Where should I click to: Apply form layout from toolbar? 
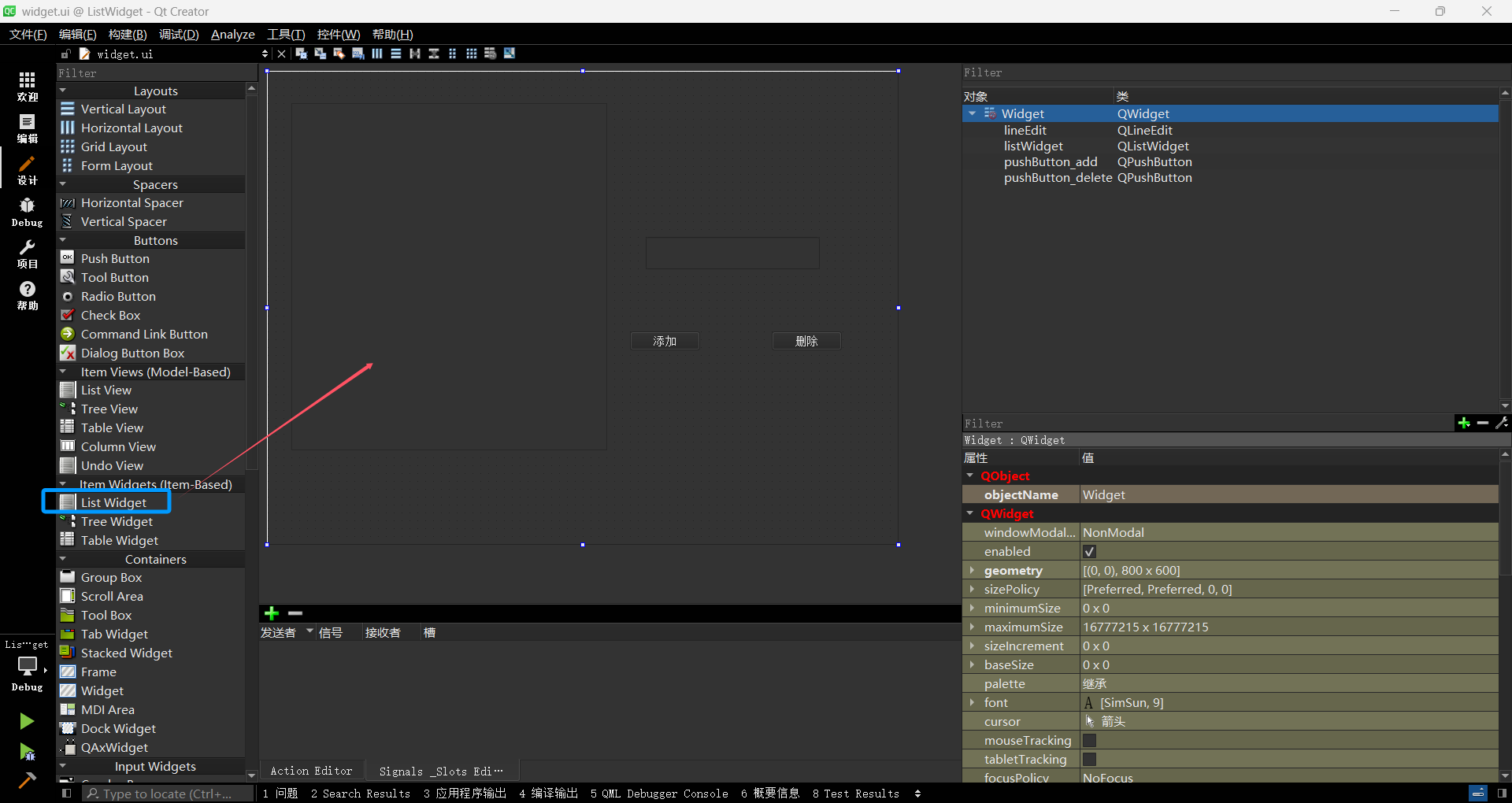point(453,54)
